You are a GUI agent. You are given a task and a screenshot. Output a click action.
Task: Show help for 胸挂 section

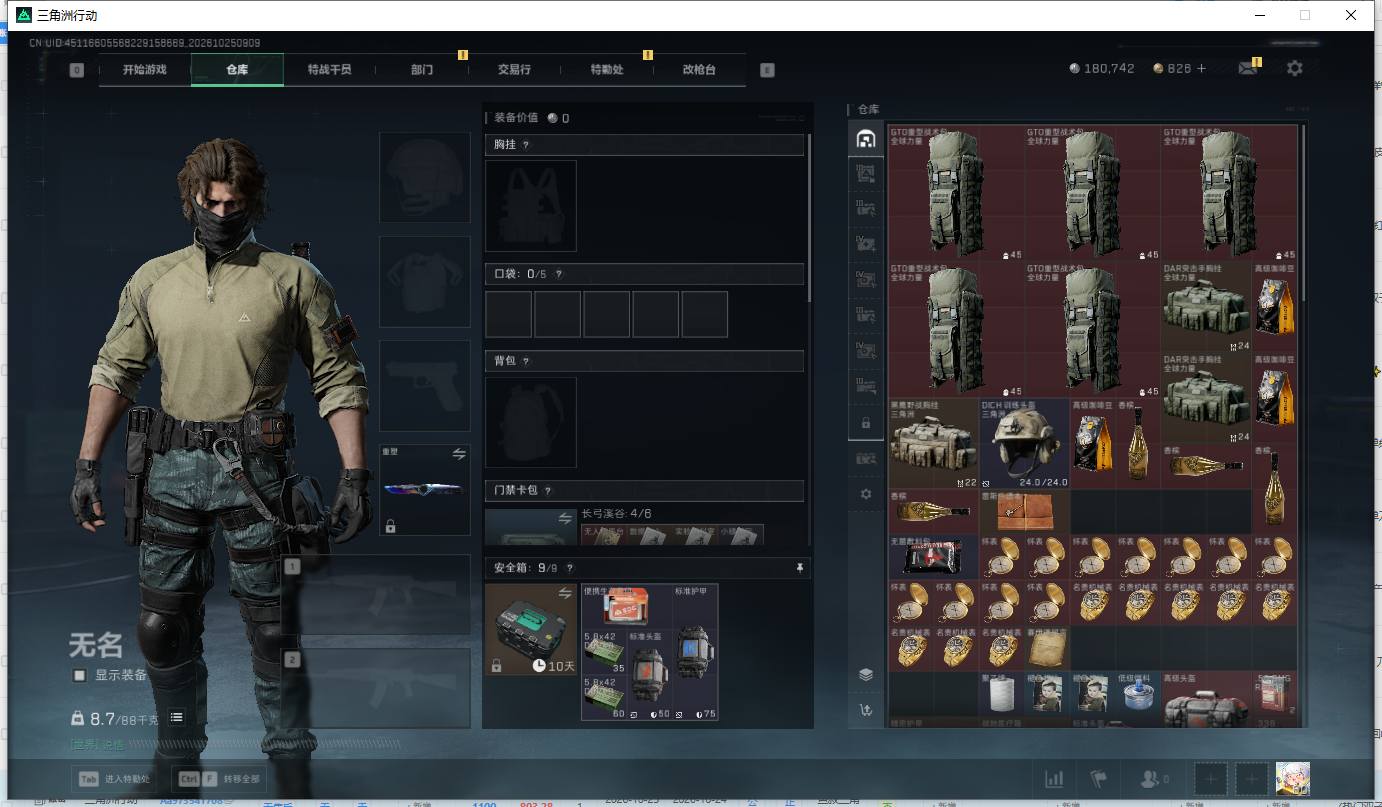pyautogui.click(x=526, y=145)
